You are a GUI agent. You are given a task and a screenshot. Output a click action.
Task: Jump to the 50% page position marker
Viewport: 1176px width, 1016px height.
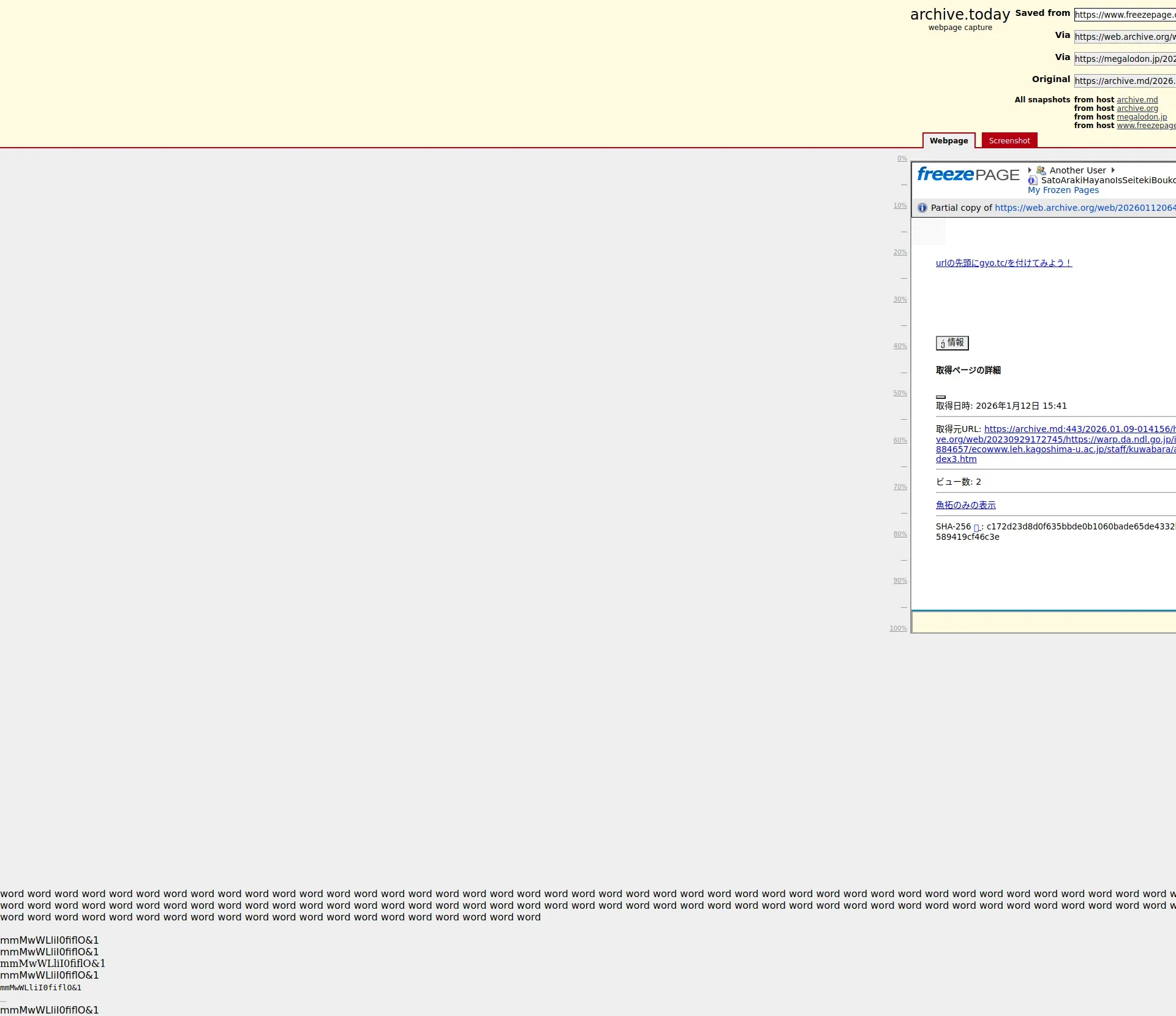point(900,393)
